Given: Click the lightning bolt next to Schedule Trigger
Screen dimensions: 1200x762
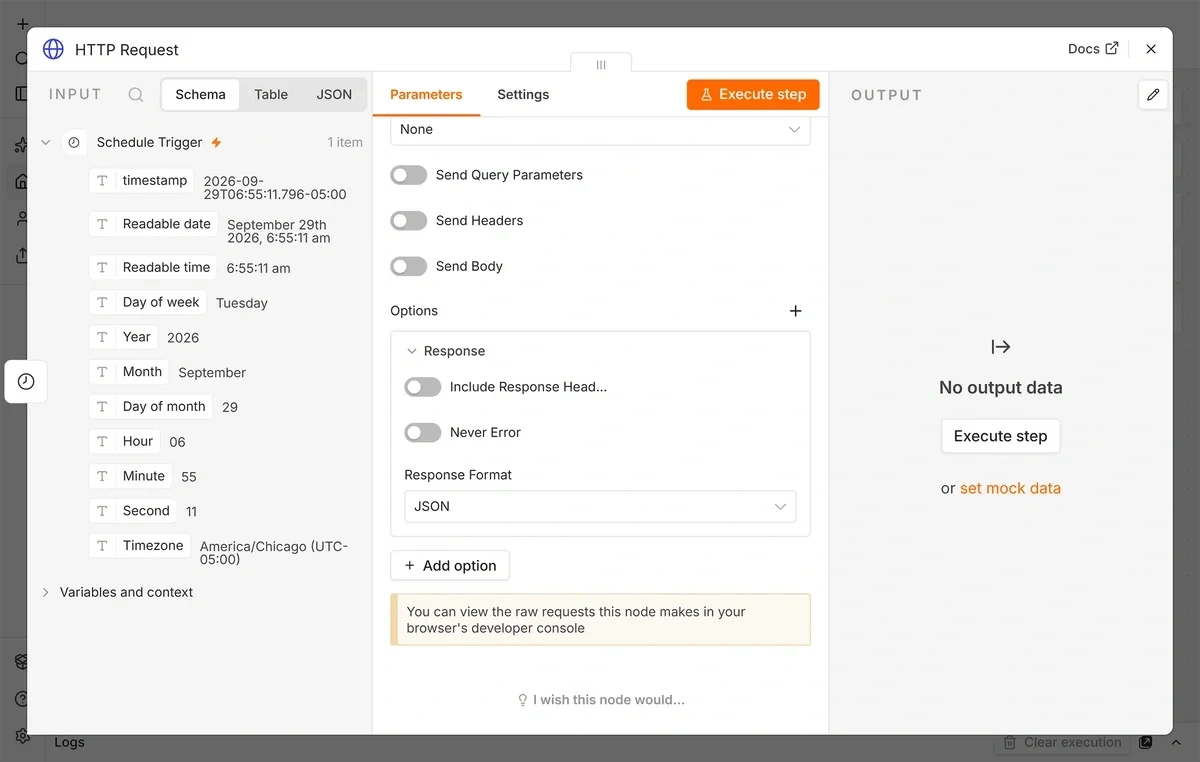Looking at the screenshot, I should coord(216,143).
